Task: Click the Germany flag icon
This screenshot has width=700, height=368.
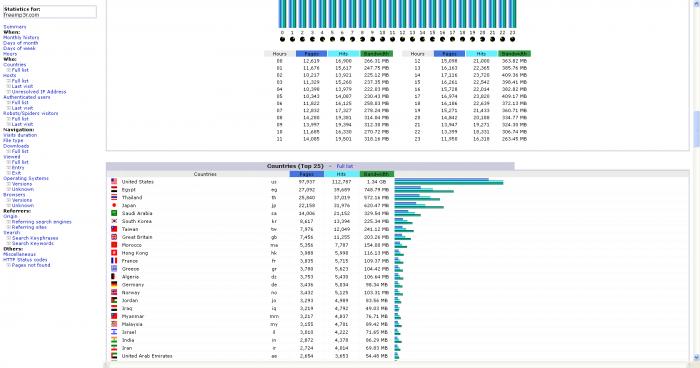Action: pos(114,284)
